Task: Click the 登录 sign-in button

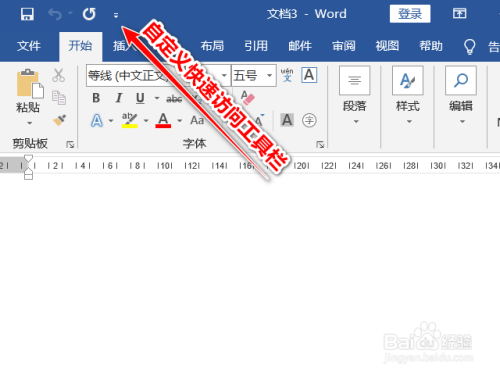Action: tap(410, 14)
